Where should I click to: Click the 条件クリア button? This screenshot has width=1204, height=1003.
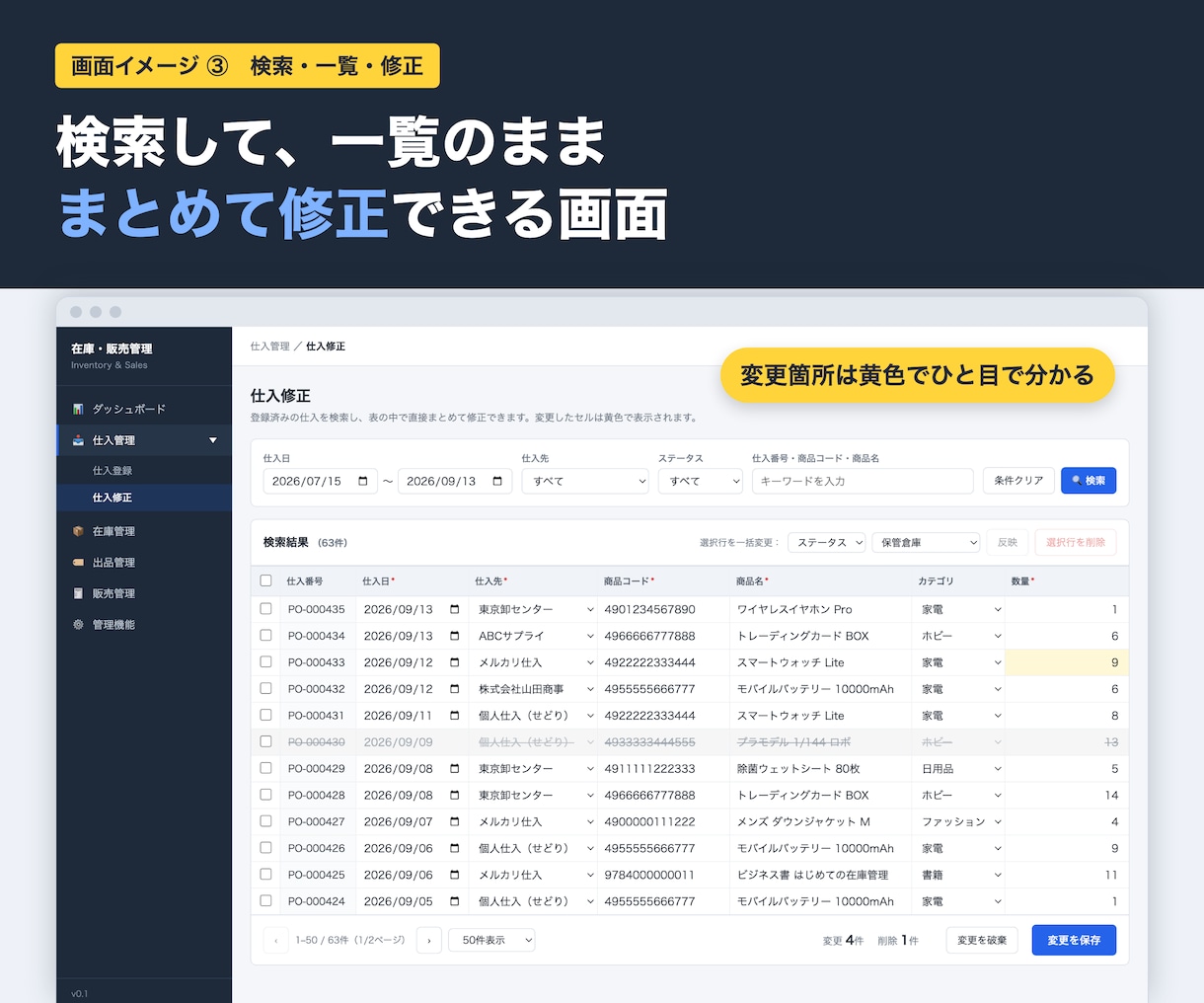point(1018,480)
